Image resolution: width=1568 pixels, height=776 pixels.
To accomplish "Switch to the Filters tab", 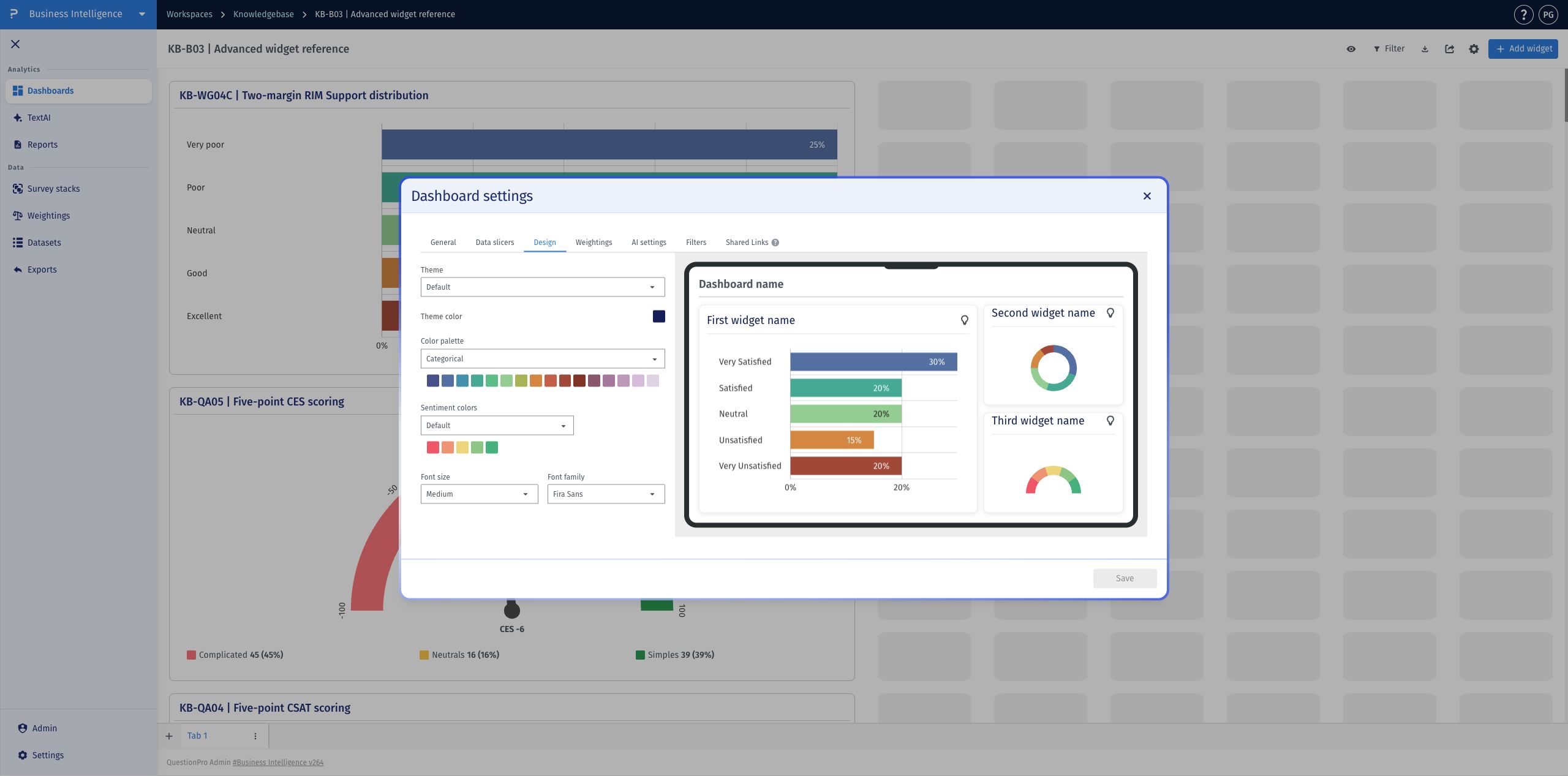I will point(696,243).
